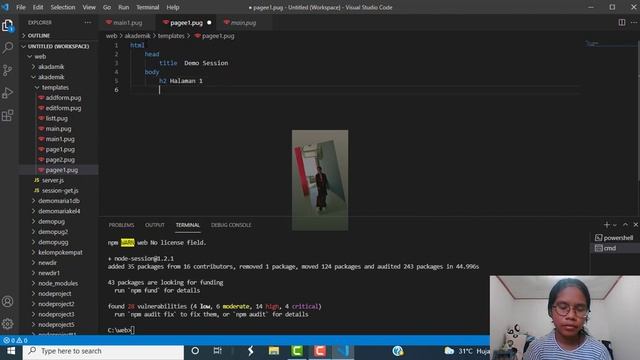Expand the node_modules folder
This screenshot has height=360, width=640.
point(59,283)
